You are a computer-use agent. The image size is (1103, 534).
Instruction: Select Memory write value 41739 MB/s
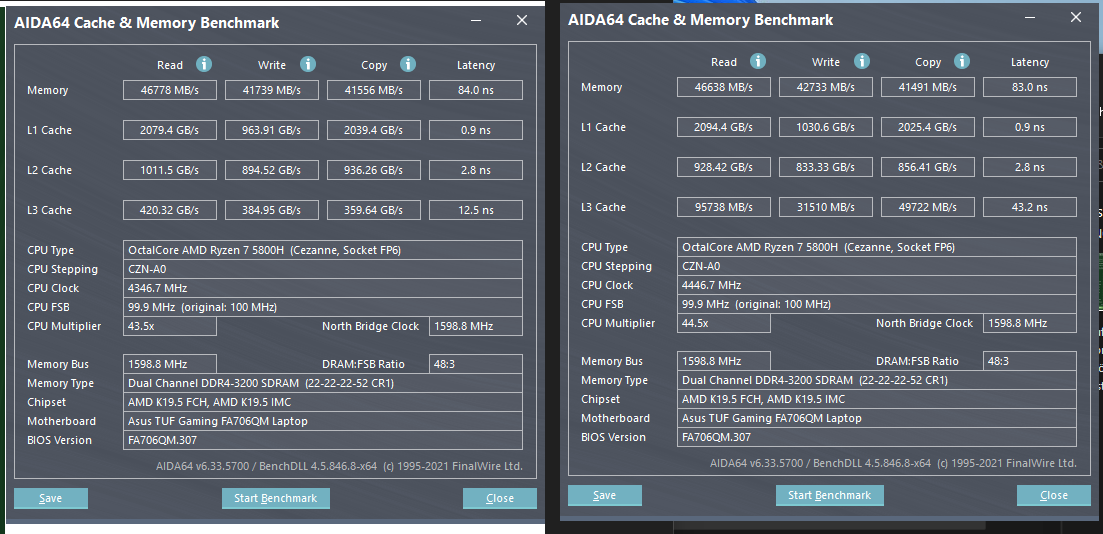point(272,90)
